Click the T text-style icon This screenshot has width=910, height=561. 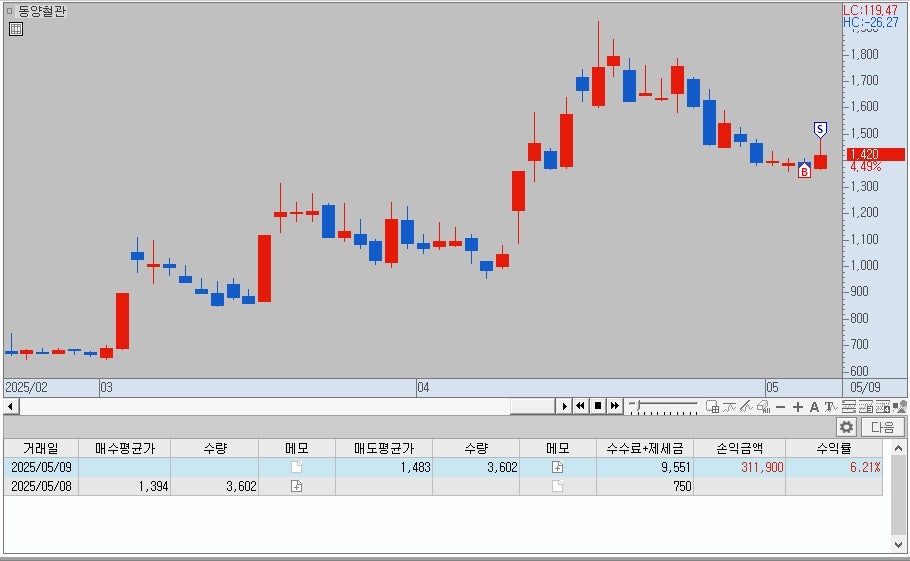(830, 407)
